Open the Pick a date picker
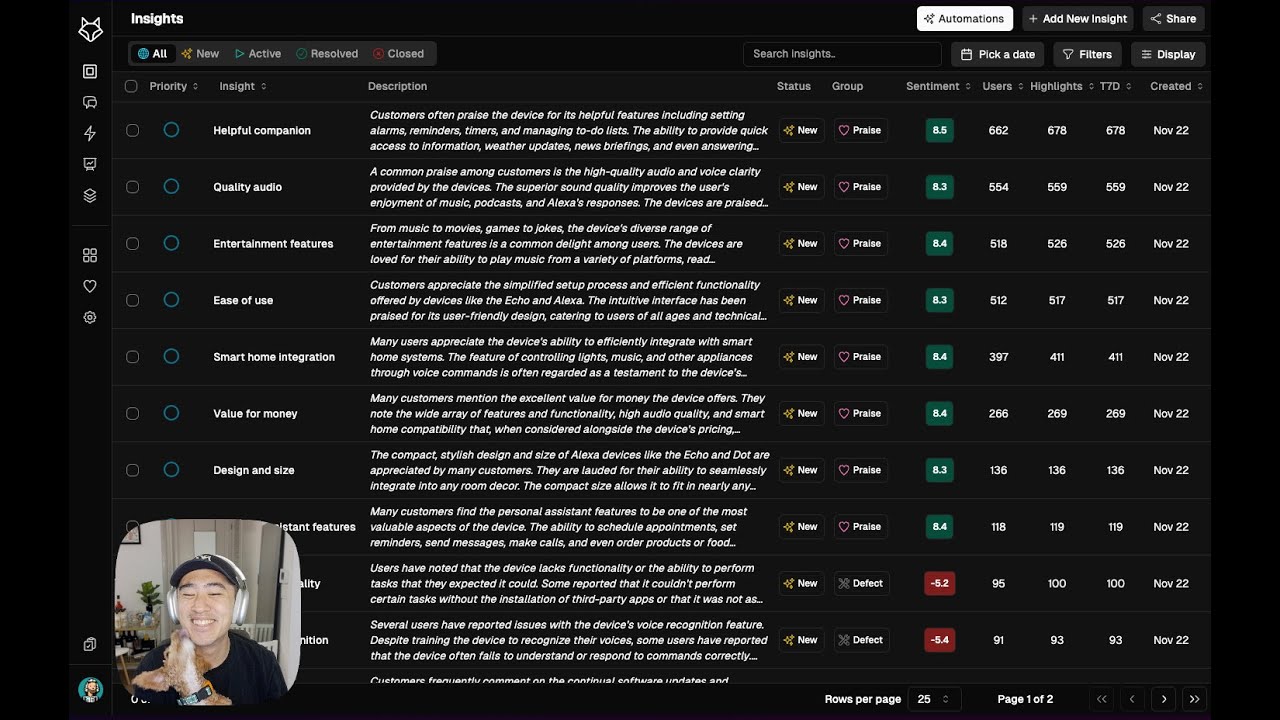 point(998,54)
